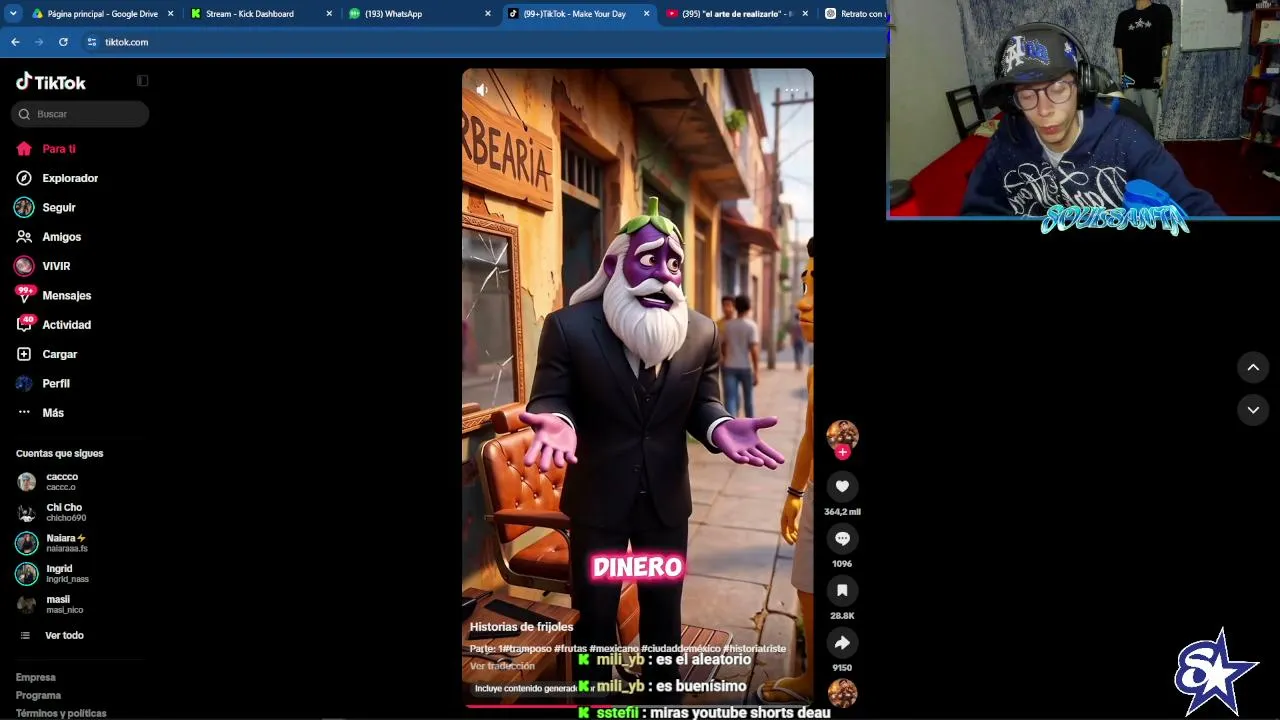Expand the Programa footer section
This screenshot has height=720, width=1280.
pyautogui.click(x=38, y=695)
